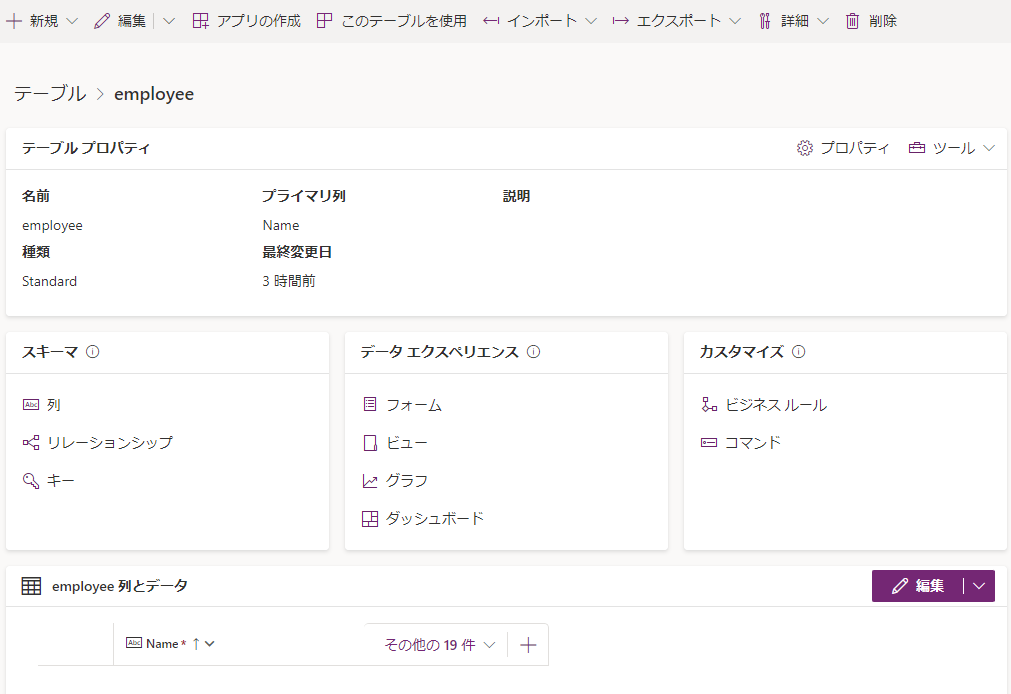Select アプリの作成 in command bar
Viewport: 1011px width, 694px height.
click(x=259, y=21)
